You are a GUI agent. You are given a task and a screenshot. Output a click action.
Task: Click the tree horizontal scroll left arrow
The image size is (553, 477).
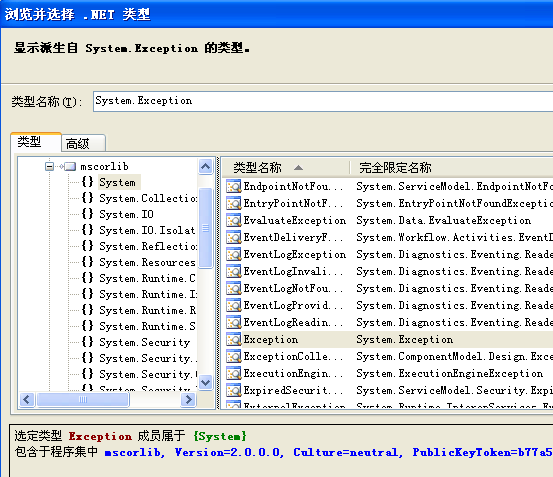pos(27,399)
